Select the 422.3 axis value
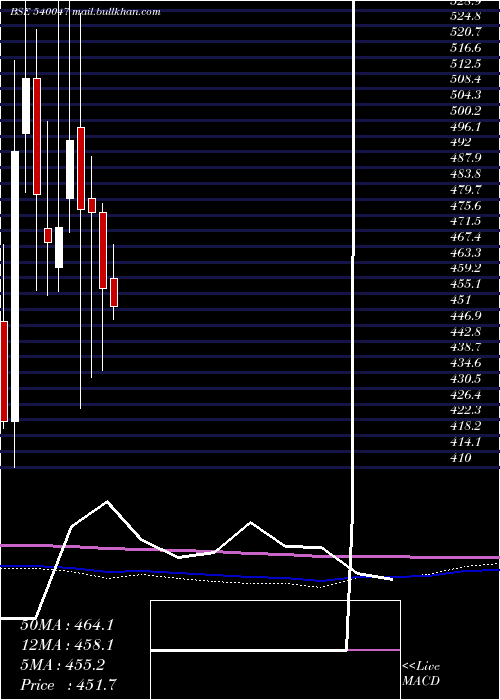Screen dimensions: 500x700 pyautogui.click(x=466, y=410)
